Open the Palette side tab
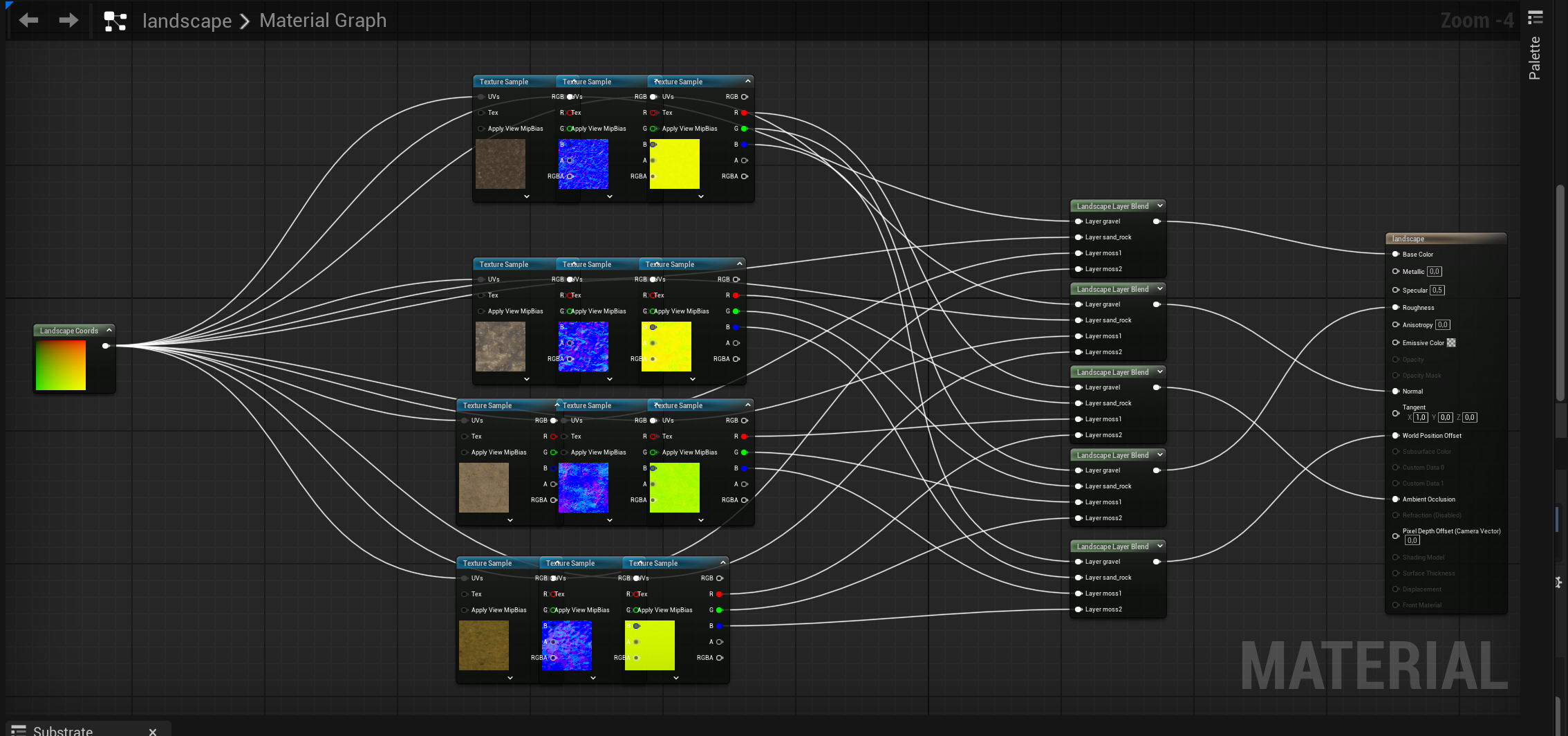This screenshot has height=736, width=1568. (x=1535, y=58)
